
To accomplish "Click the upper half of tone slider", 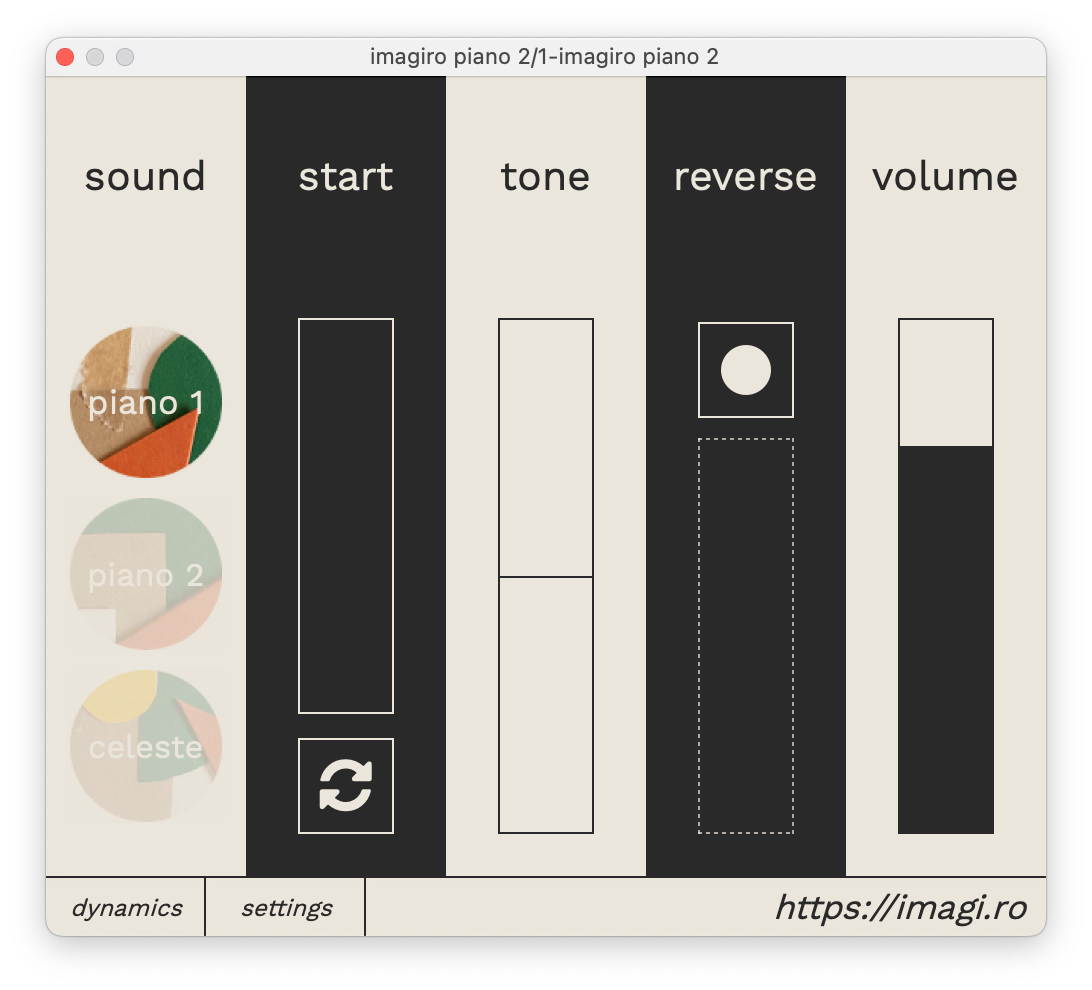I will click(x=546, y=447).
